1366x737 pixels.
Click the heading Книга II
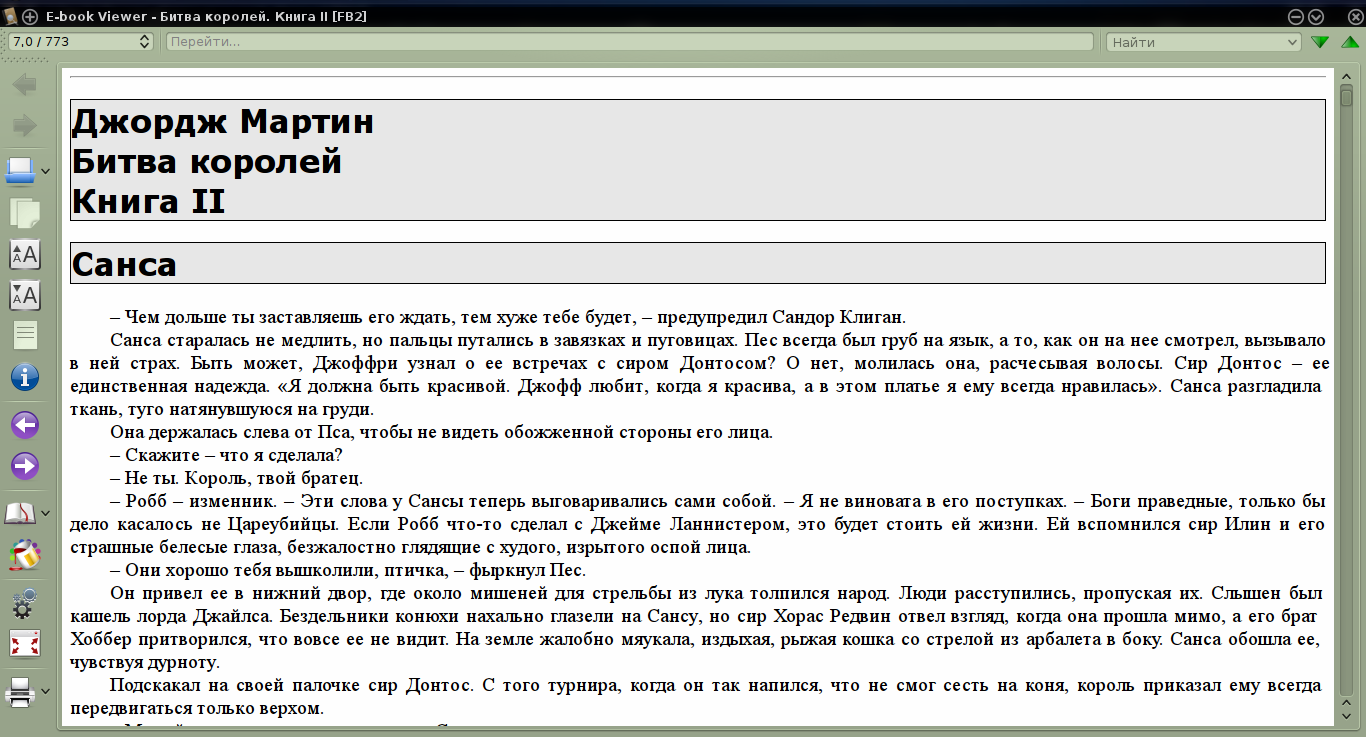tap(148, 202)
